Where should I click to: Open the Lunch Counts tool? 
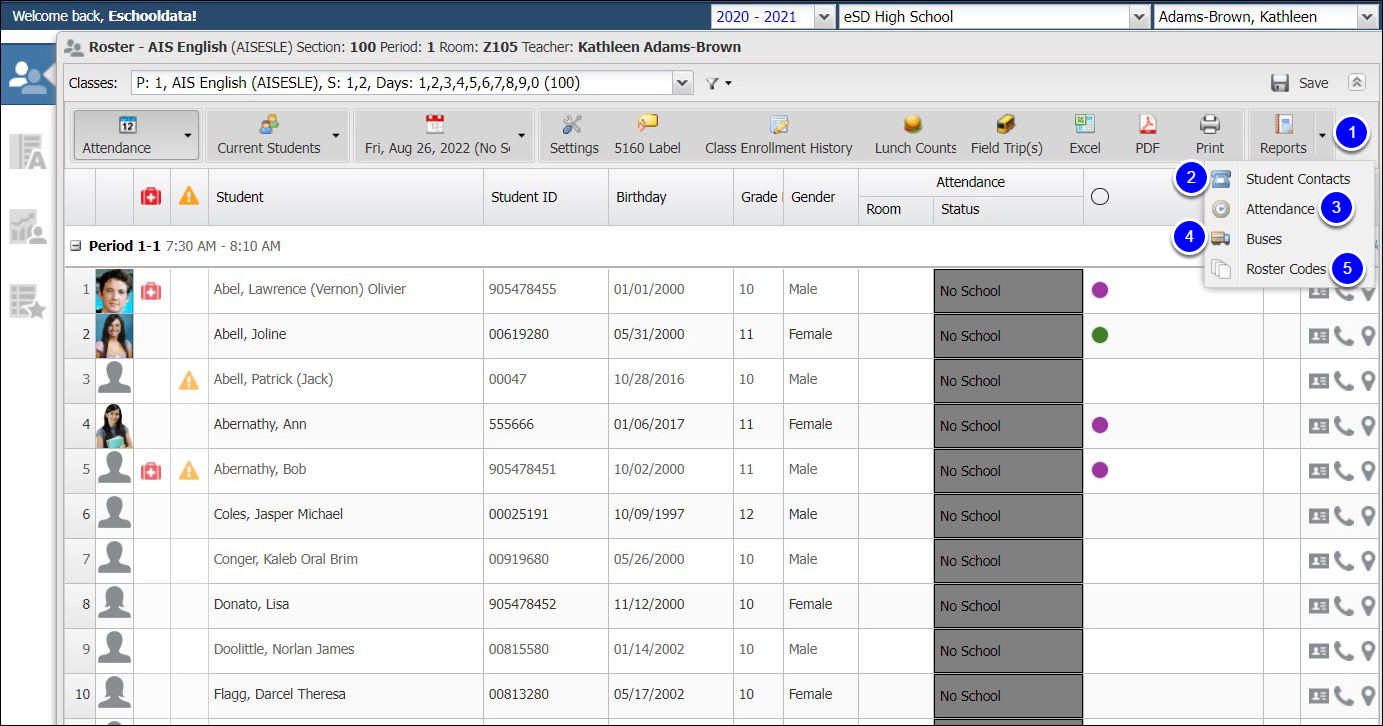point(915,135)
